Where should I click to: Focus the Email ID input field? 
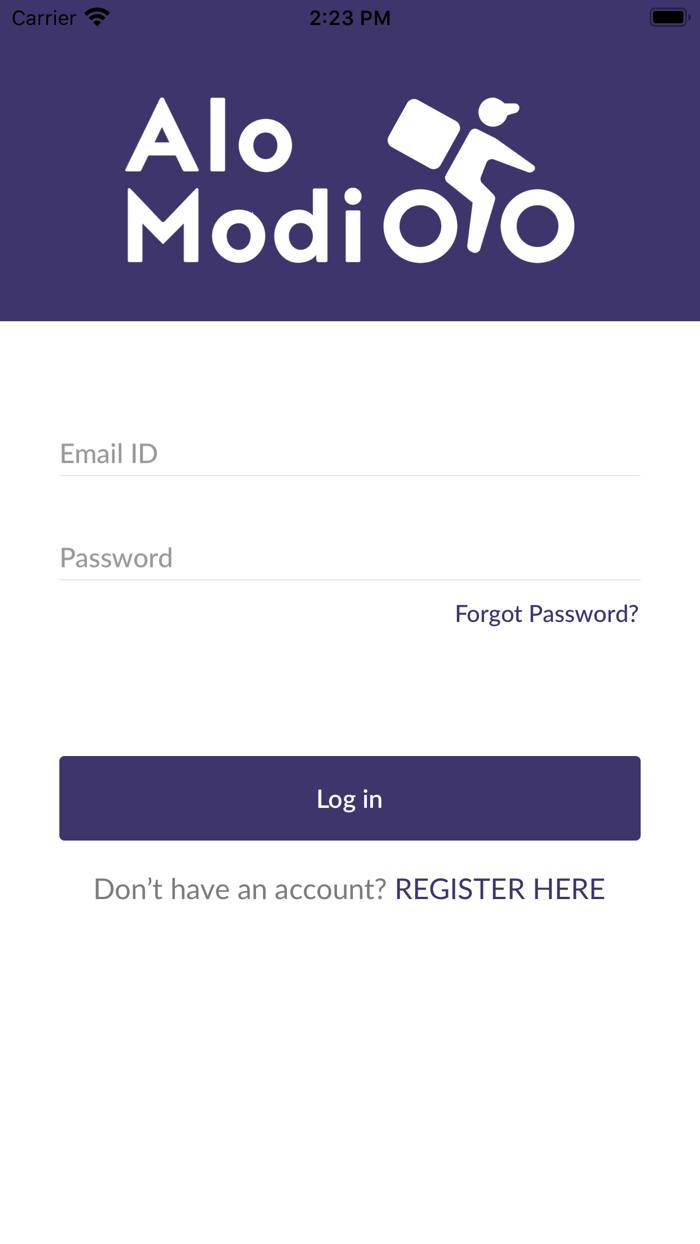(349, 454)
